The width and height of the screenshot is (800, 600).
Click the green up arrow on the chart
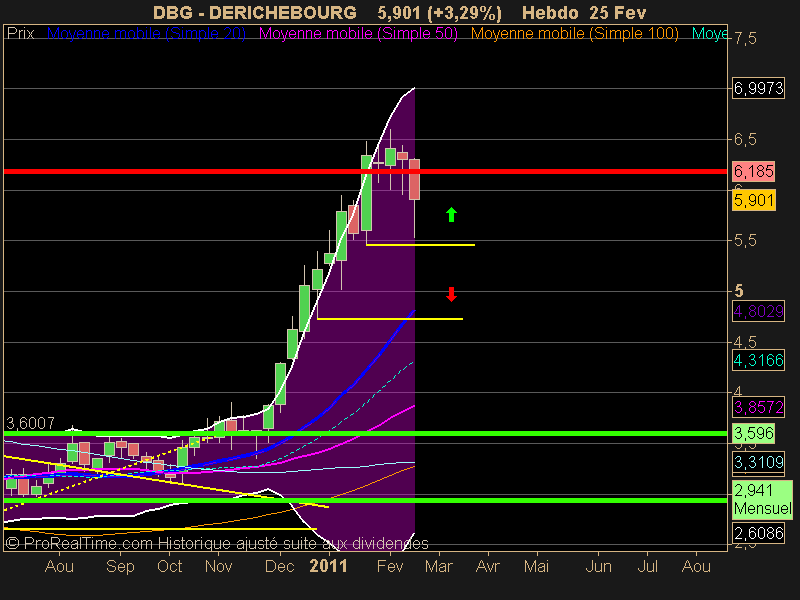click(x=451, y=214)
